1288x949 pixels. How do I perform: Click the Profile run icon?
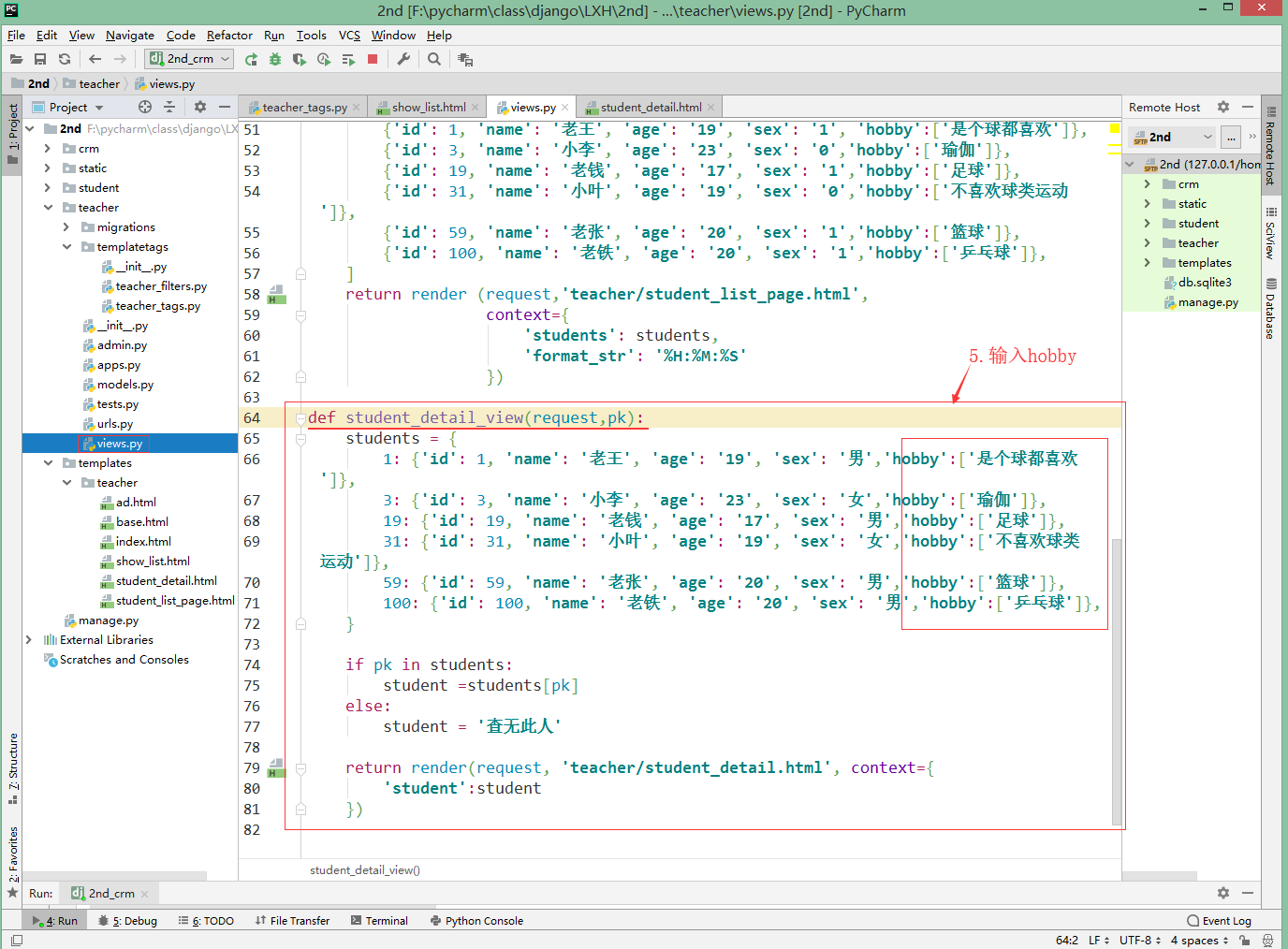[324, 59]
